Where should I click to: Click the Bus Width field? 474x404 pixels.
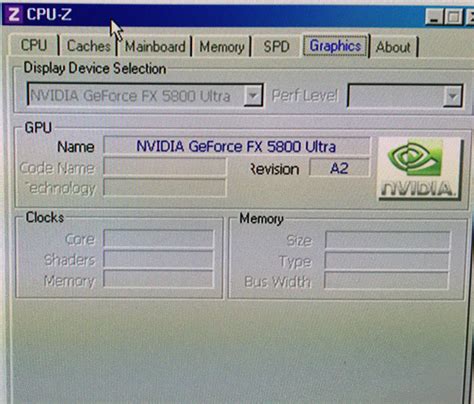click(387, 281)
